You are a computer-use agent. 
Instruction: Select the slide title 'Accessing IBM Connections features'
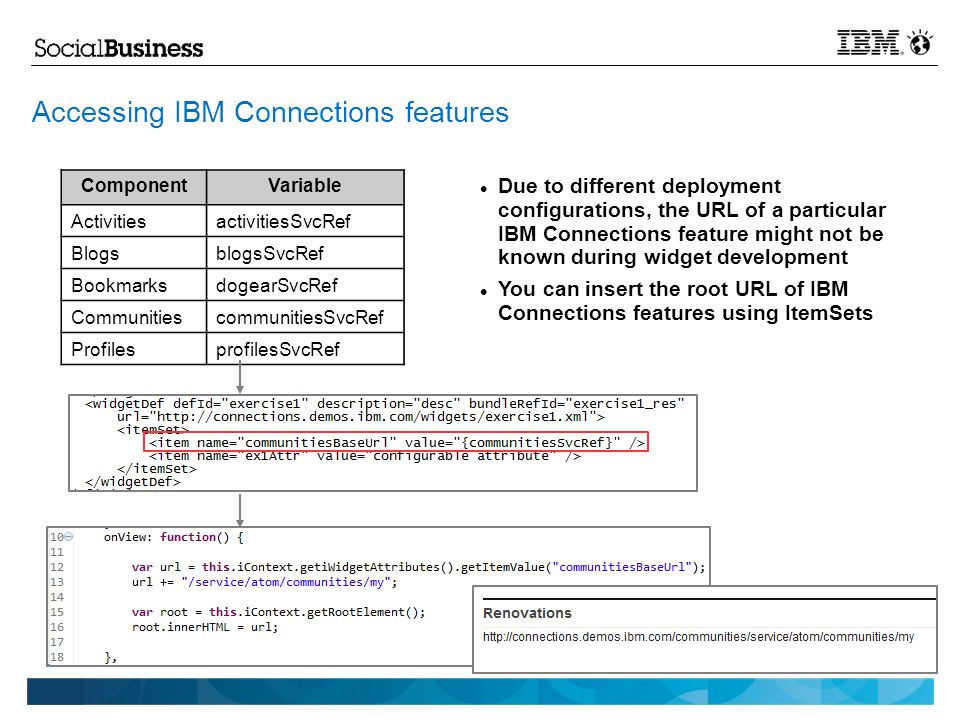pos(270,113)
